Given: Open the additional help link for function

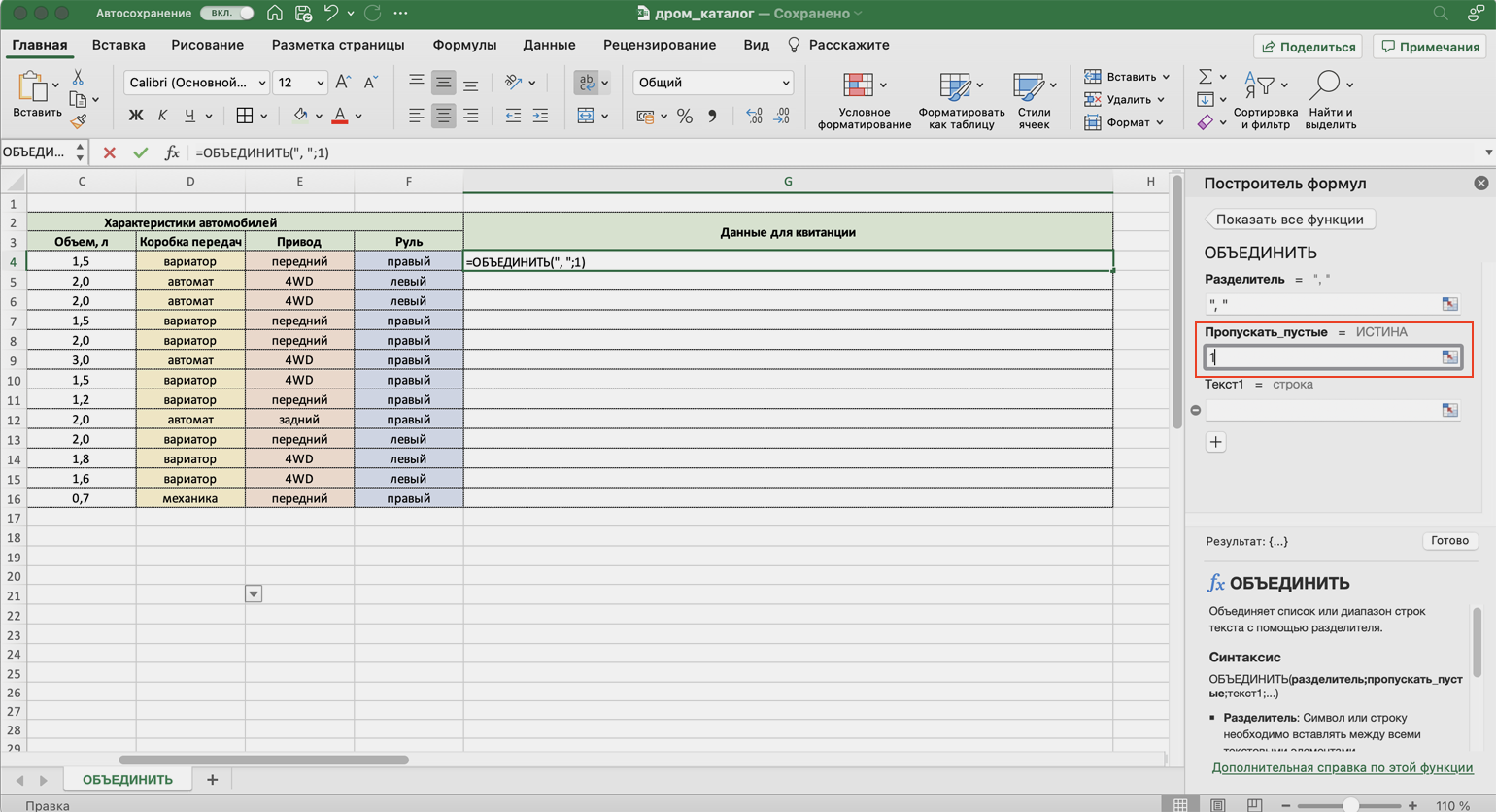Looking at the screenshot, I should (1342, 767).
